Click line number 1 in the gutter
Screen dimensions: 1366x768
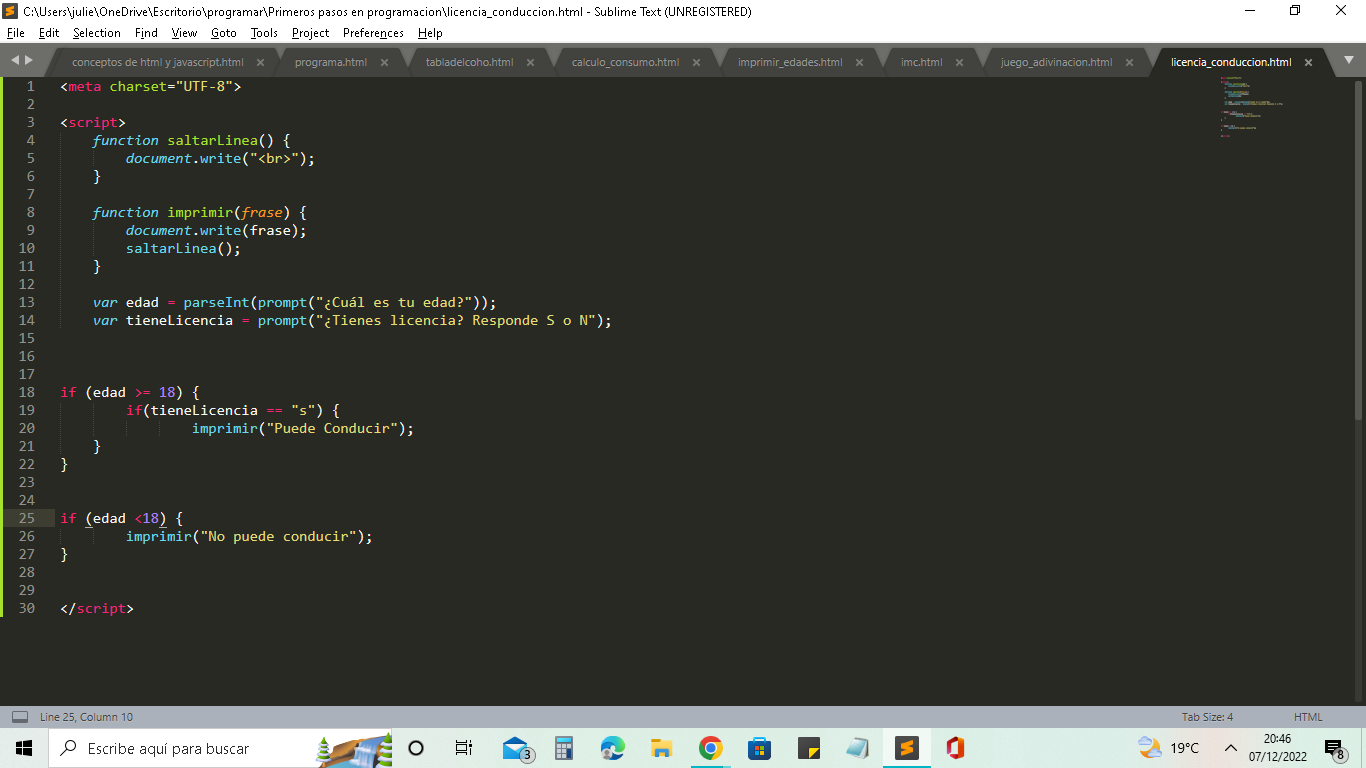(30, 86)
